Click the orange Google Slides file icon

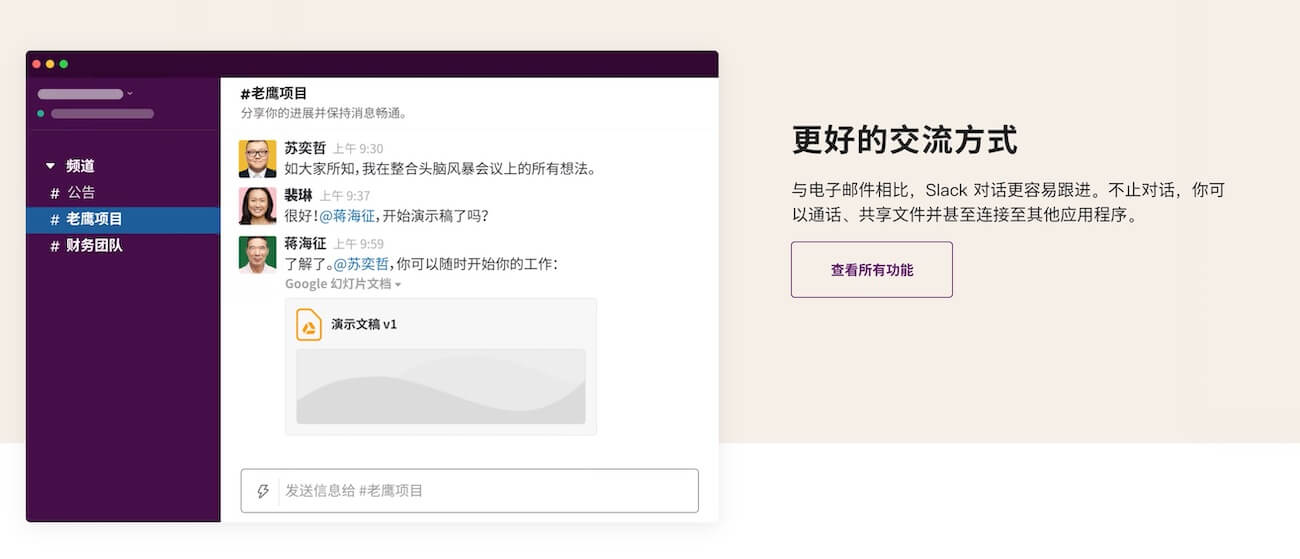[x=309, y=325]
